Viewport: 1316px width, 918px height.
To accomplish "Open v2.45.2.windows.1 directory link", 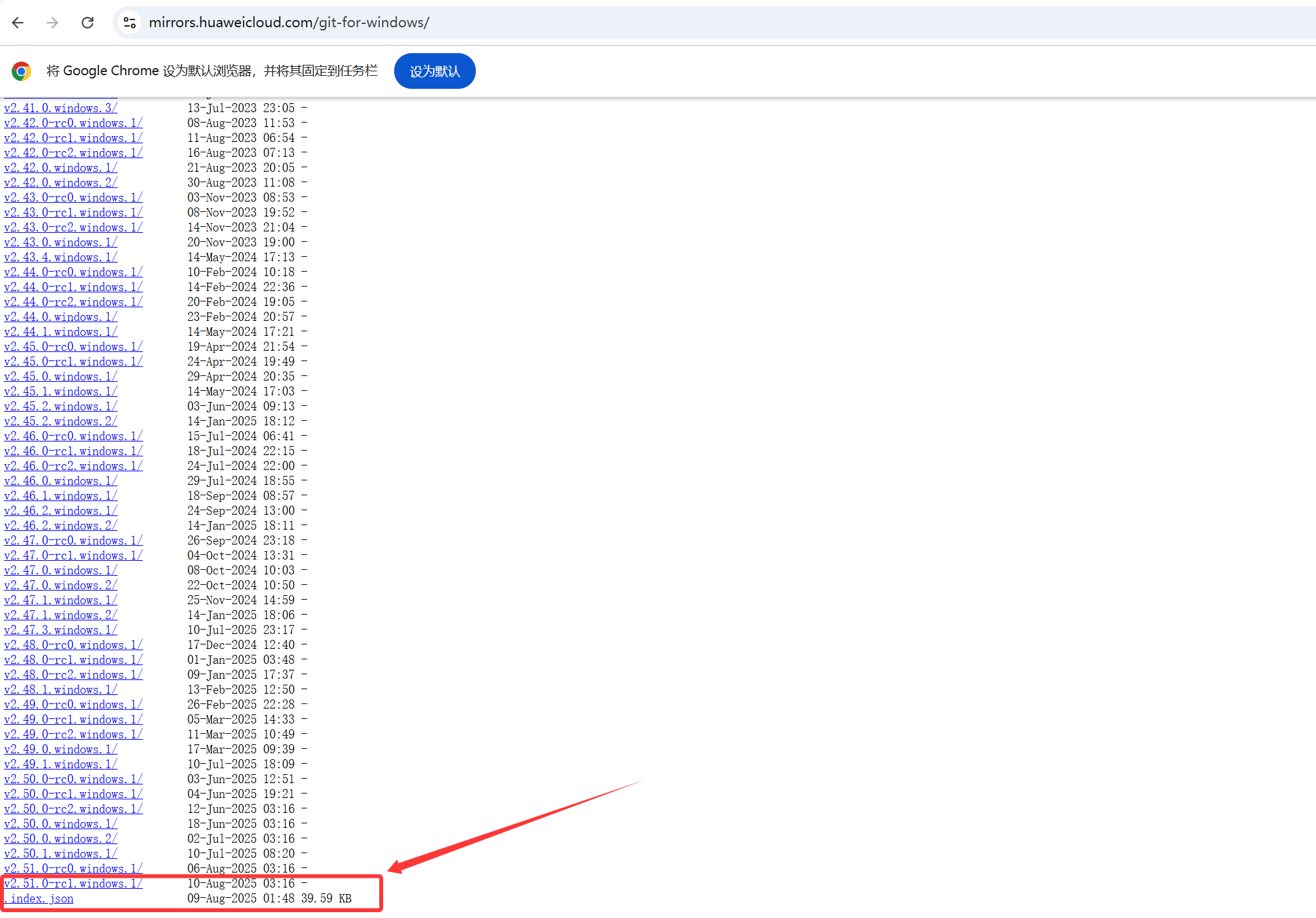I will [x=60, y=406].
